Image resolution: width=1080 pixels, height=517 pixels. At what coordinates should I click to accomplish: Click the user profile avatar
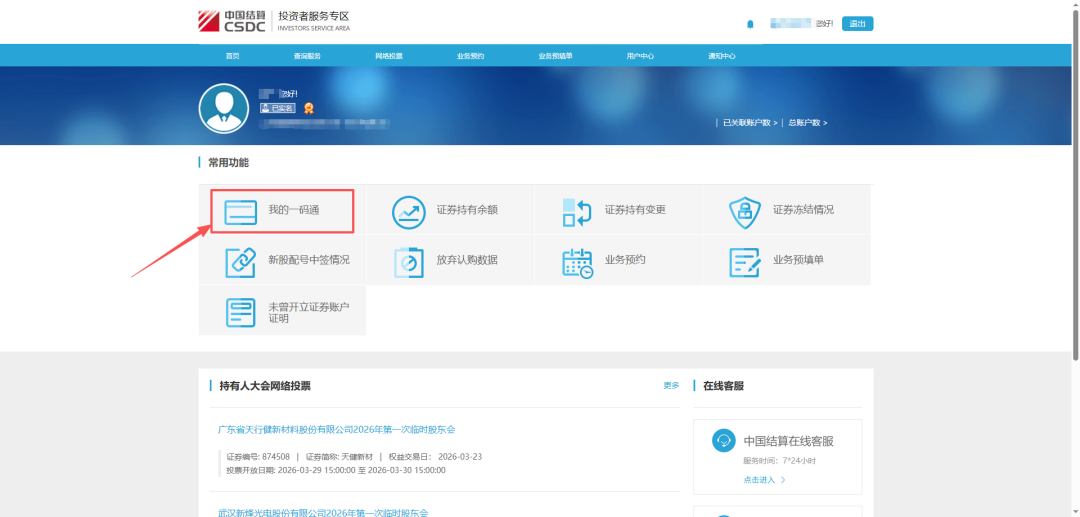point(223,108)
